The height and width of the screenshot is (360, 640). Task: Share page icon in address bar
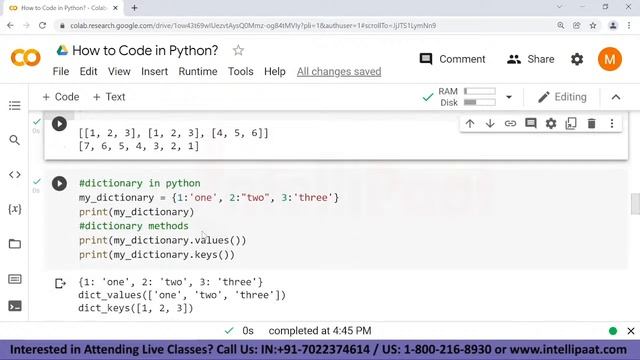[x=576, y=25]
